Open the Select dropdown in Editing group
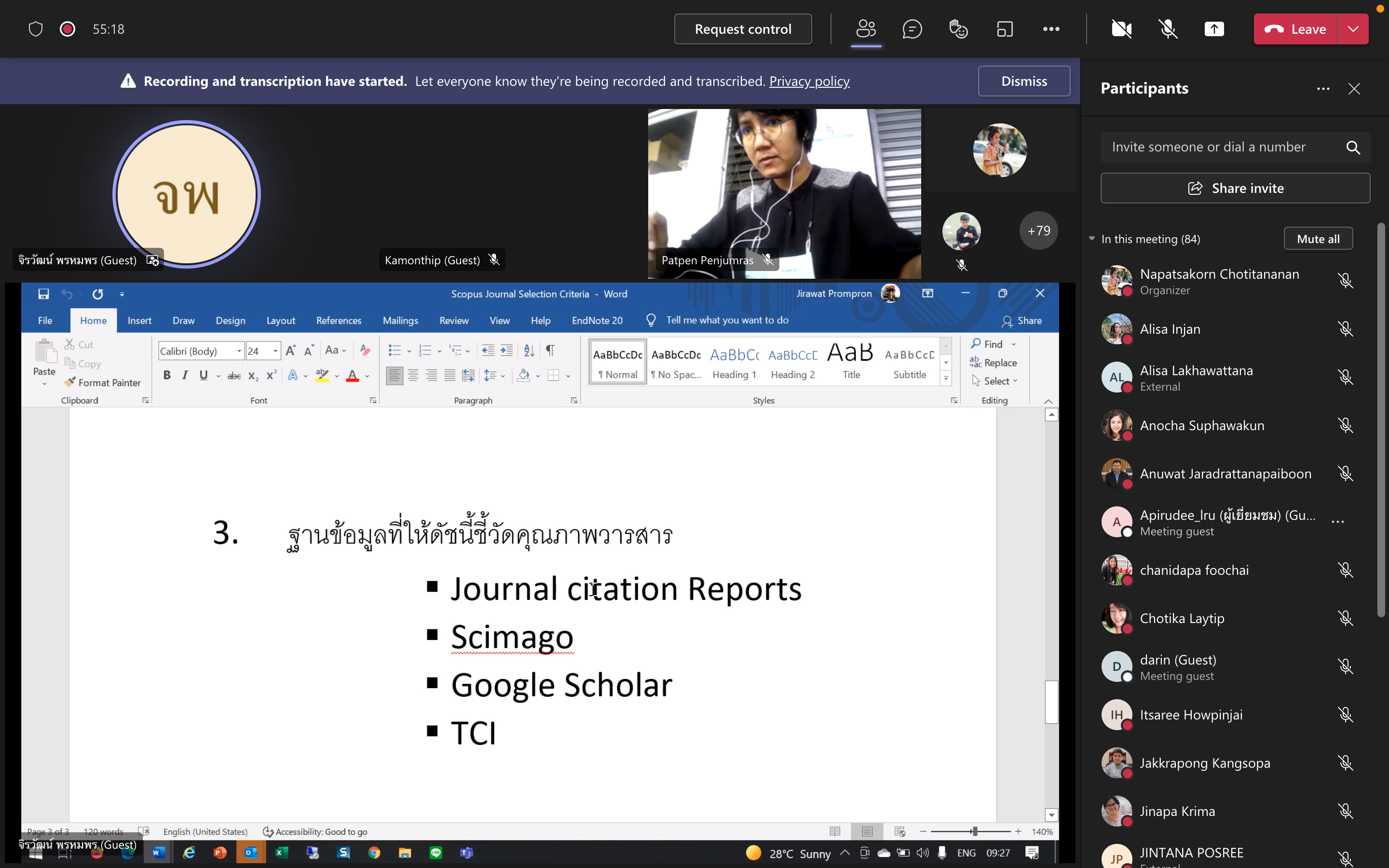Image resolution: width=1389 pixels, height=868 pixels. click(995, 381)
